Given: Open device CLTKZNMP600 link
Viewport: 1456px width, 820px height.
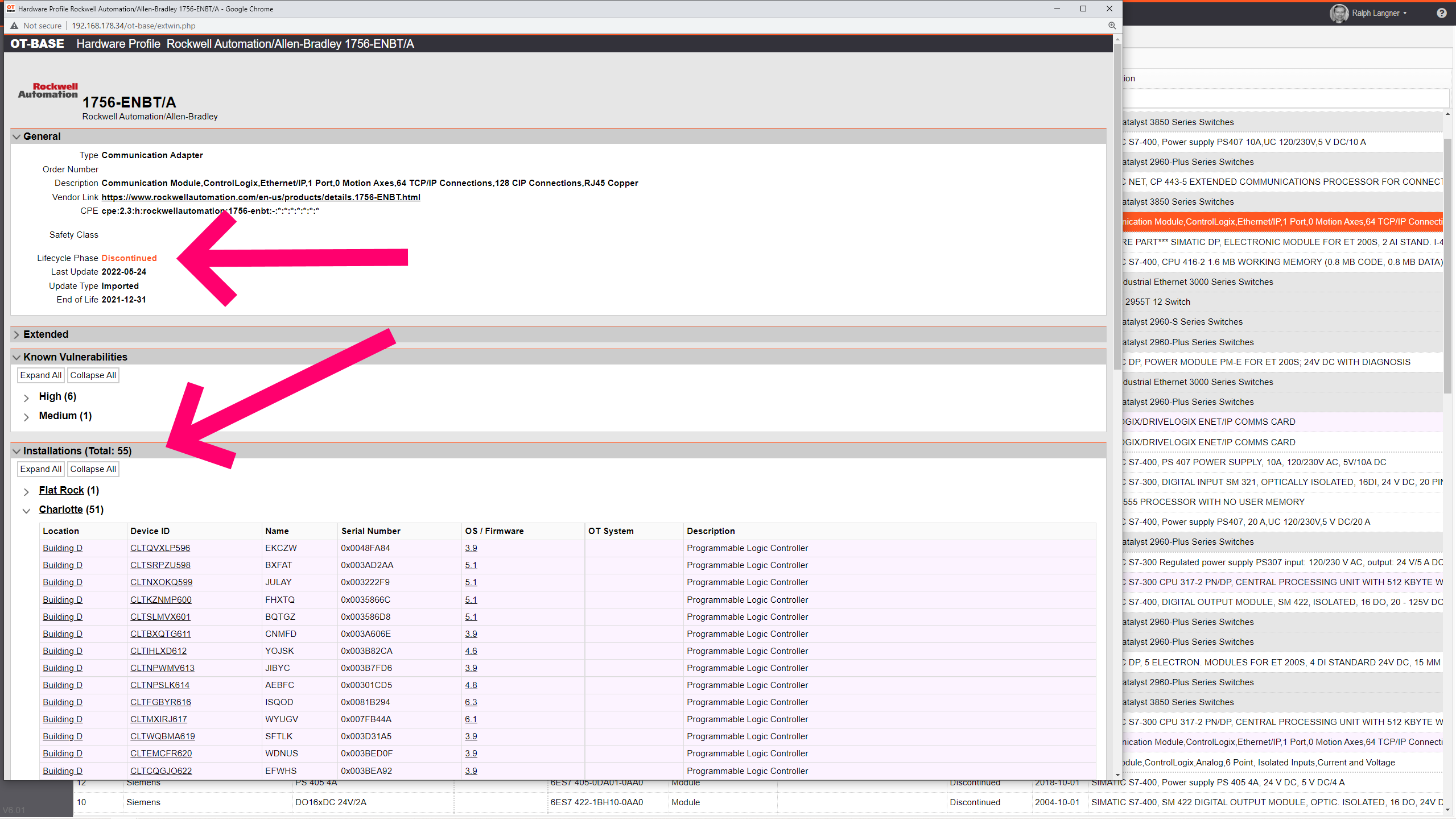Looking at the screenshot, I should click(161, 600).
